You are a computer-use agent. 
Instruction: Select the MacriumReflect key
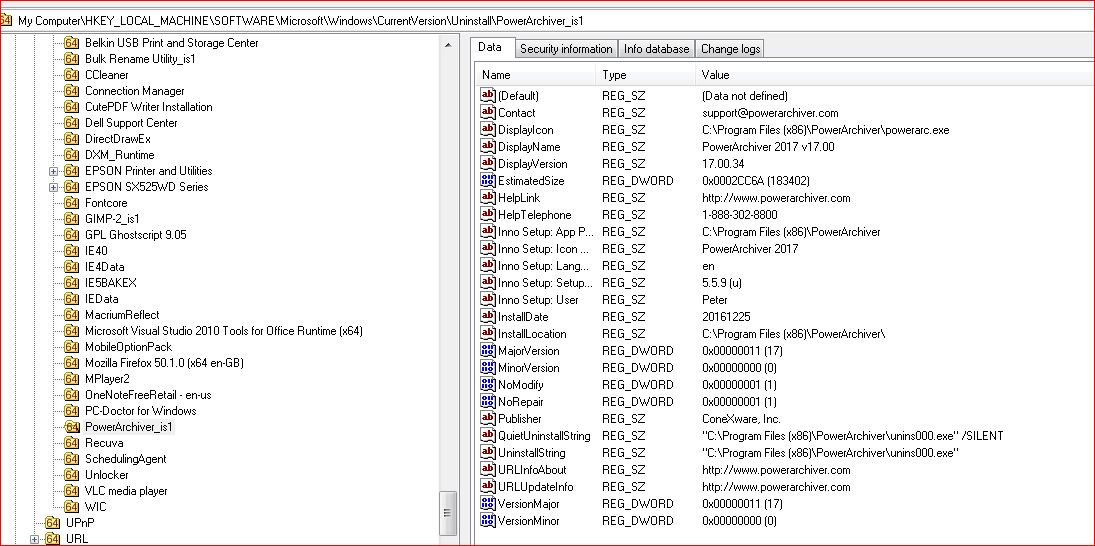tap(122, 315)
